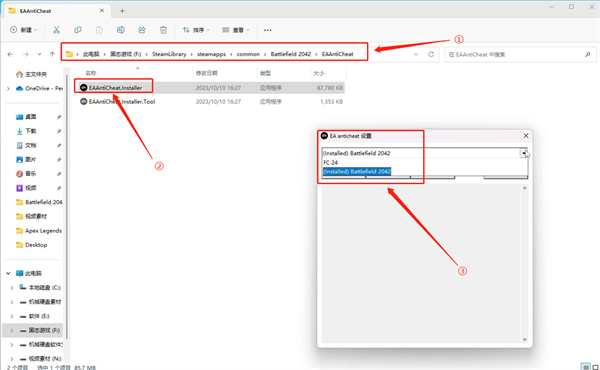Open 图片 Pictures in Quick access
This screenshot has width=600, height=370.
[x=27, y=159]
